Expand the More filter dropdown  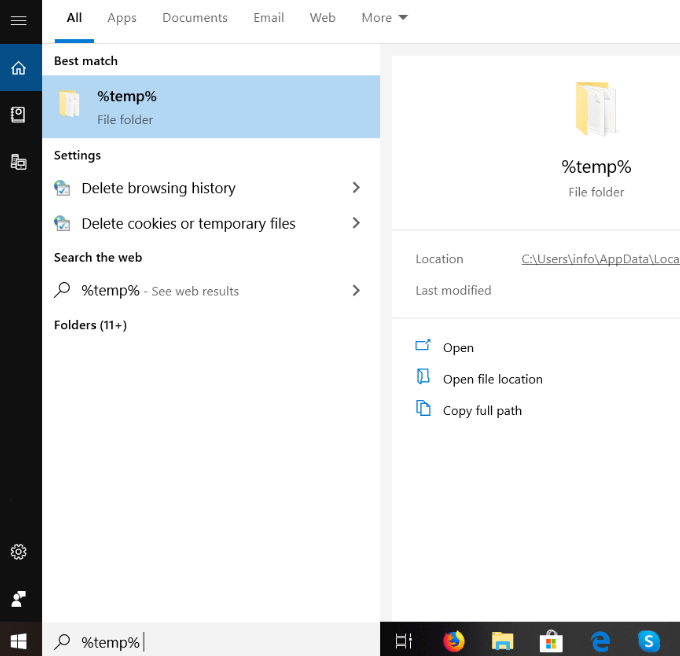pos(385,18)
